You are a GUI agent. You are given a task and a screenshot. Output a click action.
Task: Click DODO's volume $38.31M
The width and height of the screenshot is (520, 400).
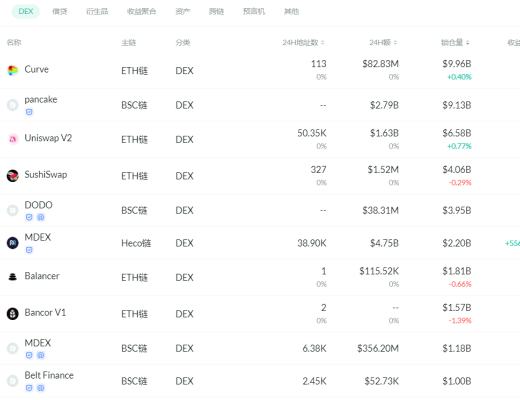point(380,211)
